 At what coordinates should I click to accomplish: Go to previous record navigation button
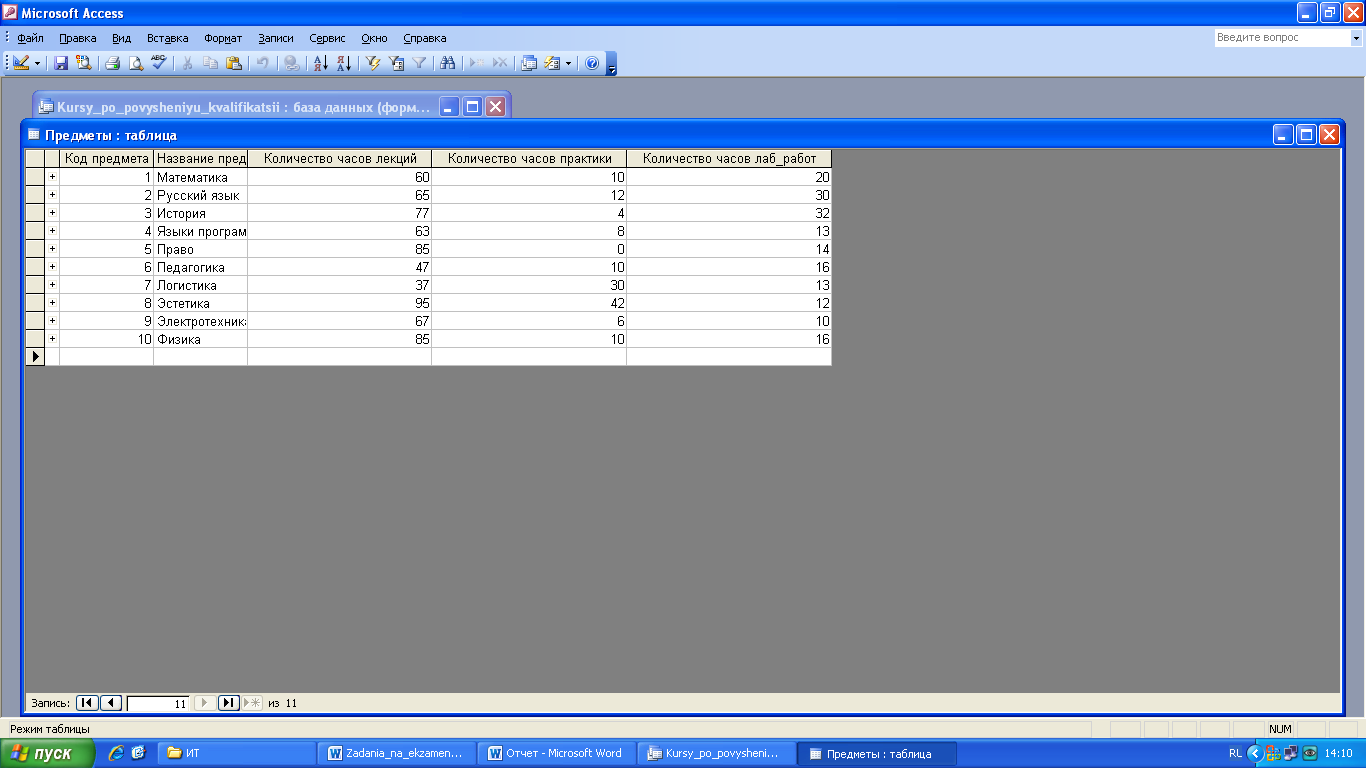(111, 703)
